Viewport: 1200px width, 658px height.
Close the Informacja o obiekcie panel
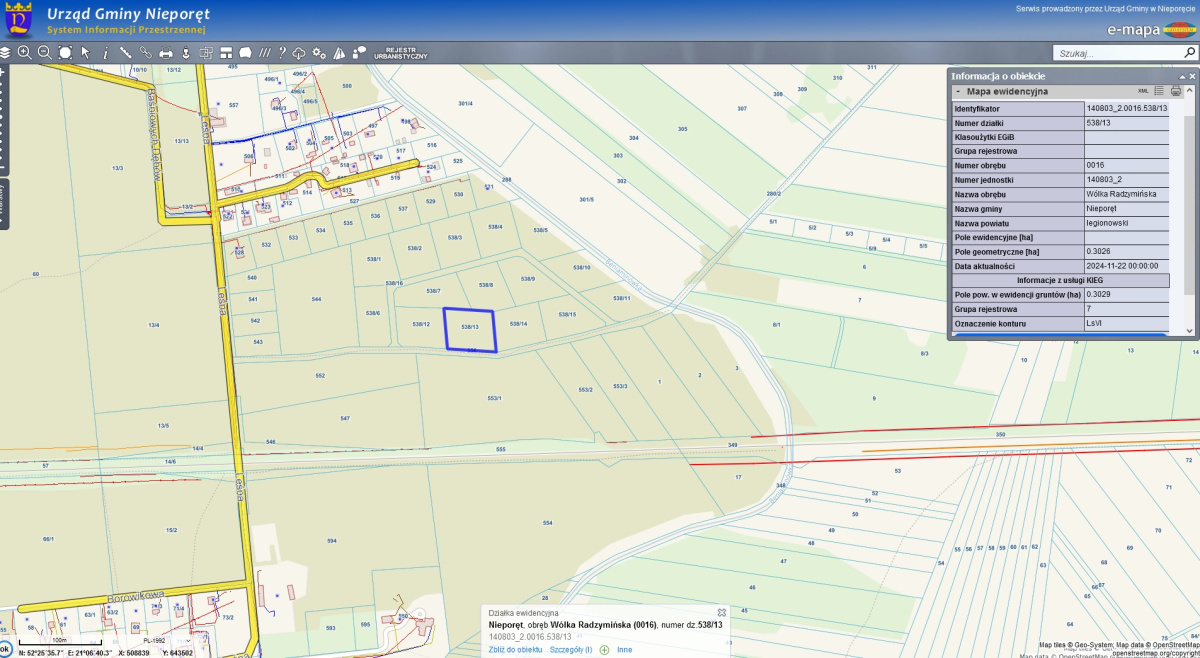coord(1192,76)
